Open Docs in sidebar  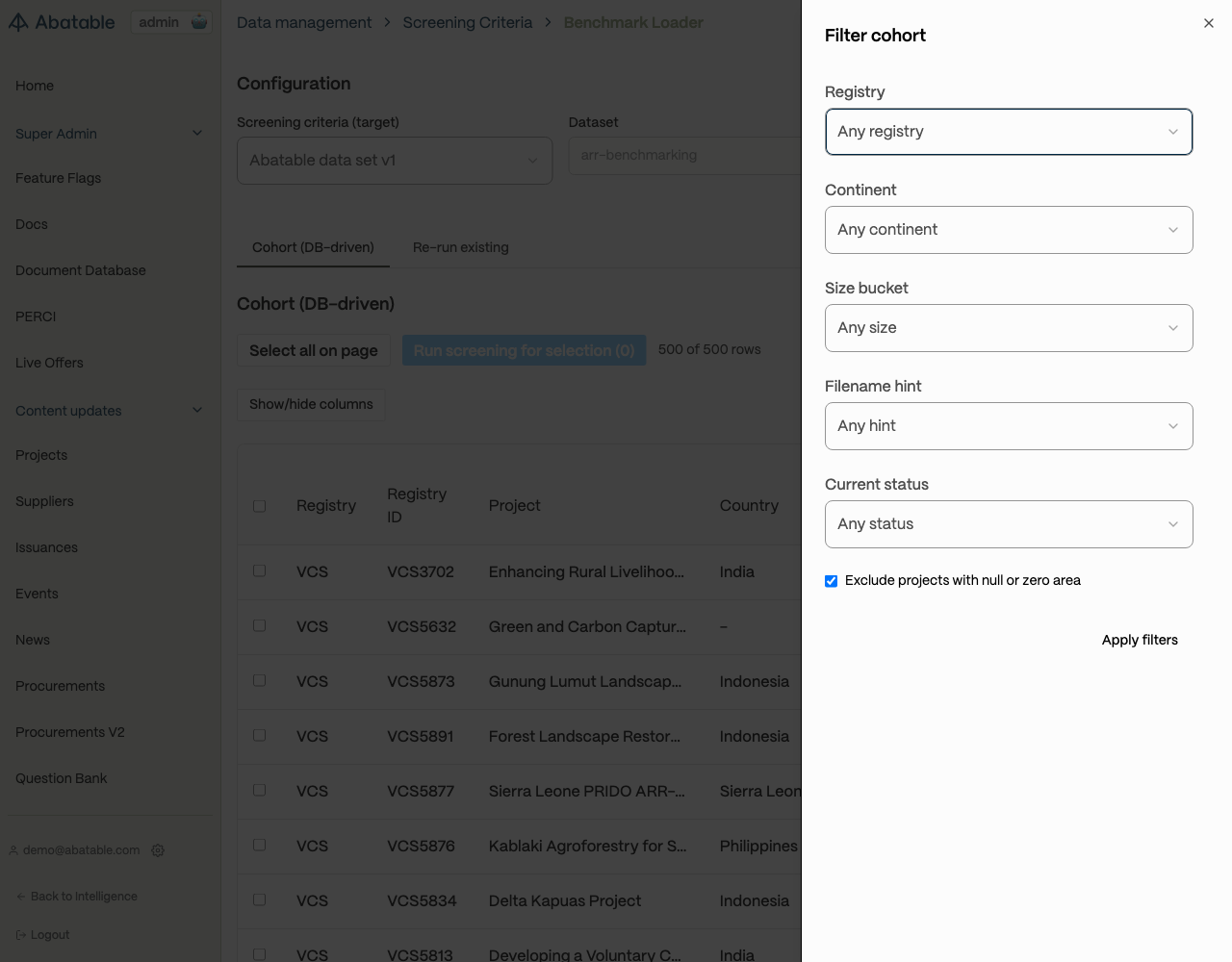pyautogui.click(x=32, y=224)
